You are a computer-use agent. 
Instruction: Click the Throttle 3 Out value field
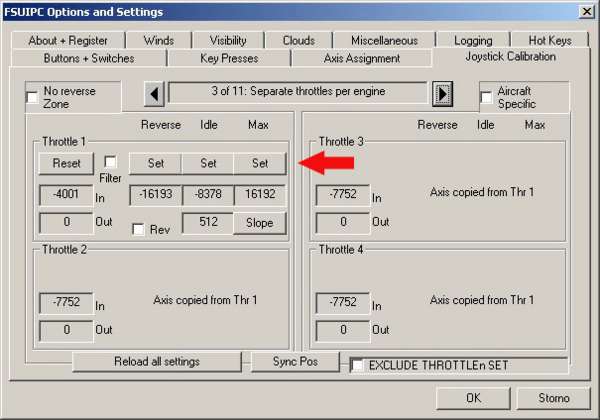click(x=343, y=222)
